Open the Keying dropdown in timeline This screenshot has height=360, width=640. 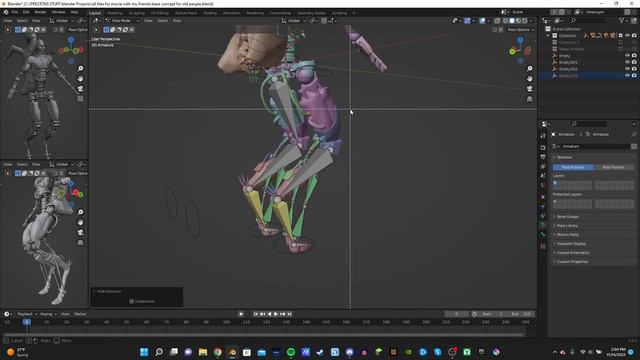(x=48, y=314)
